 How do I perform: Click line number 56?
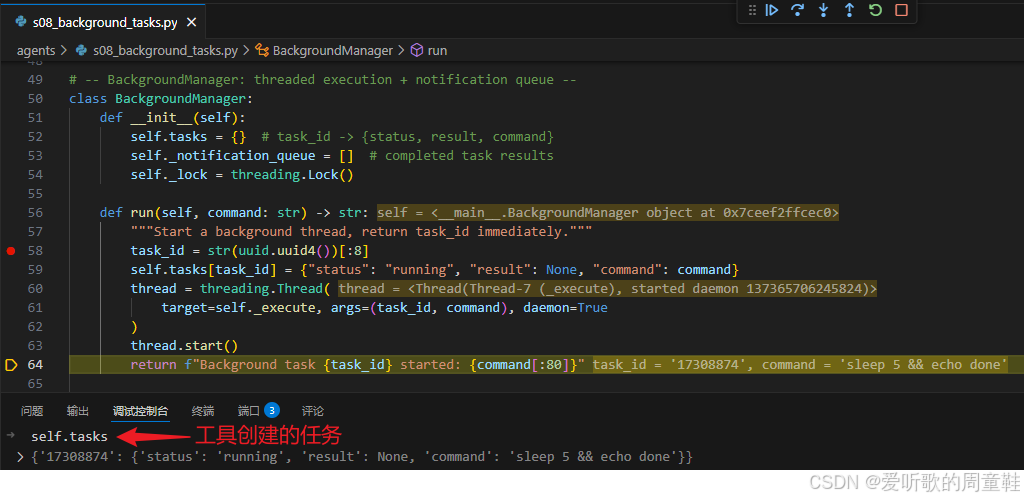click(35, 213)
